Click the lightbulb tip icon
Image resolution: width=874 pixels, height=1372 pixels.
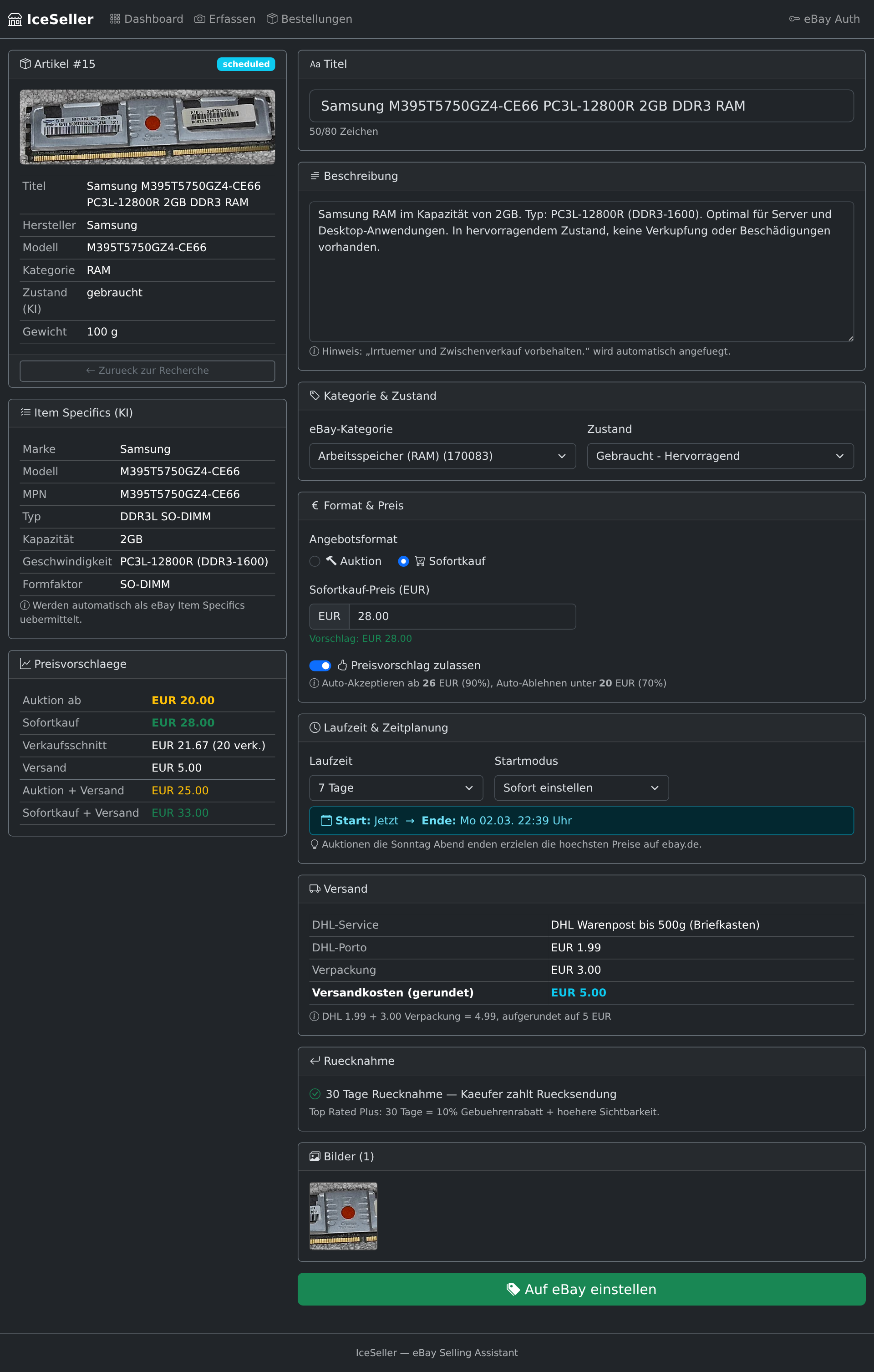click(x=314, y=844)
